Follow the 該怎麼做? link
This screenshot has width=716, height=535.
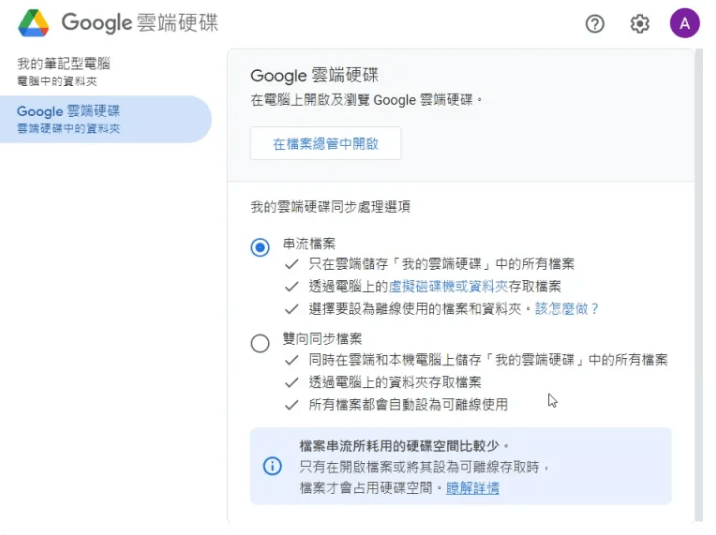coord(567,309)
